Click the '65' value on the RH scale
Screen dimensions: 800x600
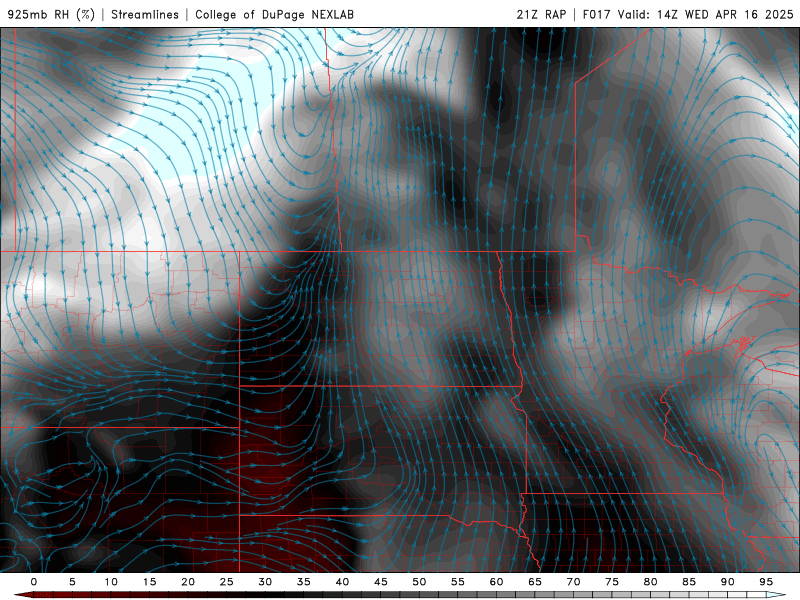click(535, 582)
